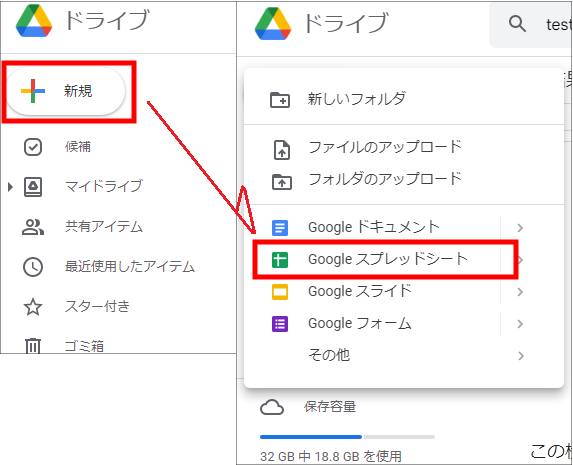The image size is (573, 465).
Task: Click the green Google Sheets icon
Action: coord(280,260)
